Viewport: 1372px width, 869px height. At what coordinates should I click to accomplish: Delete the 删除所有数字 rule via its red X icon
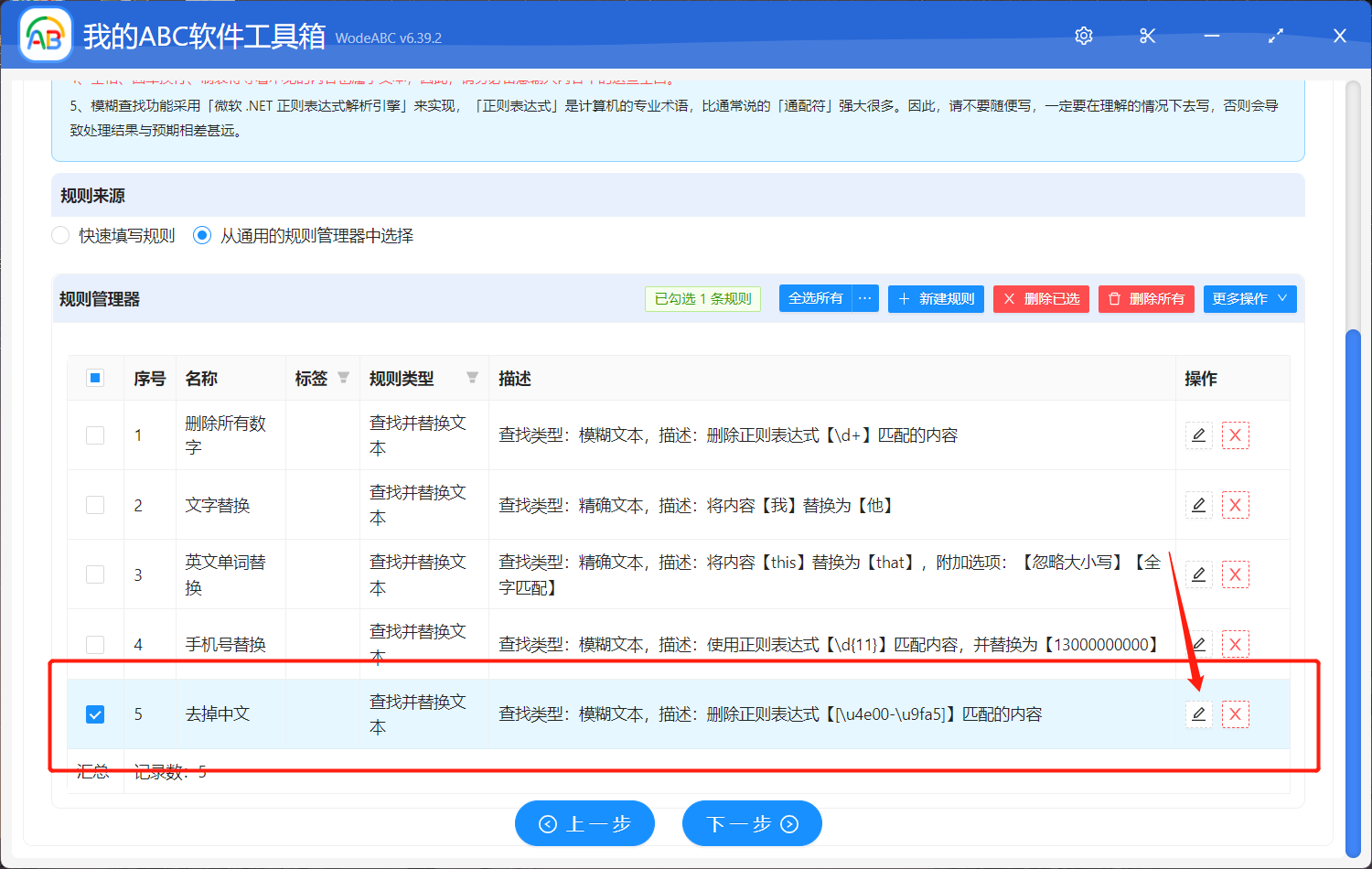[1235, 435]
